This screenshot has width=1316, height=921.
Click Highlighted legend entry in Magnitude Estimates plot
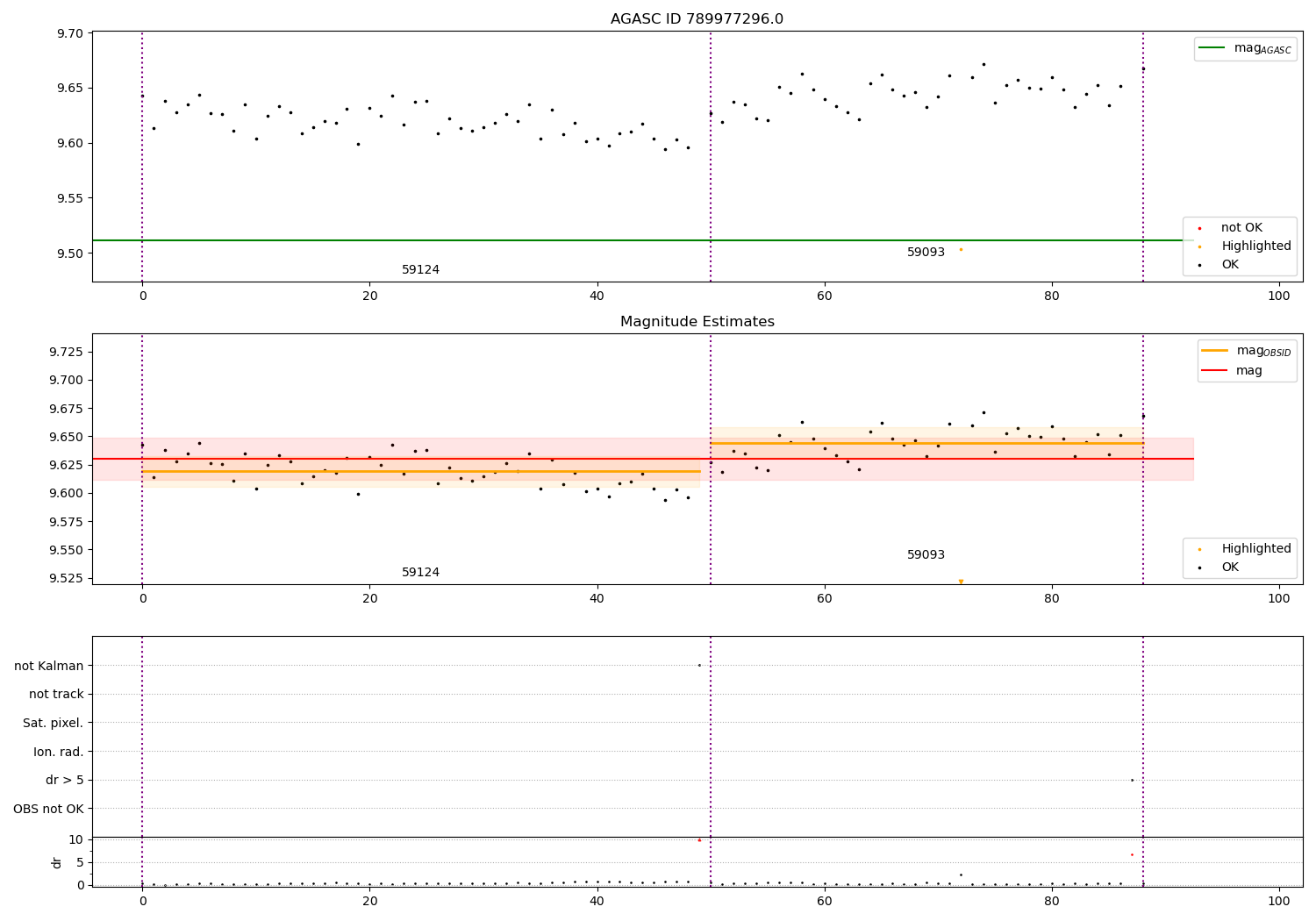1246,549
